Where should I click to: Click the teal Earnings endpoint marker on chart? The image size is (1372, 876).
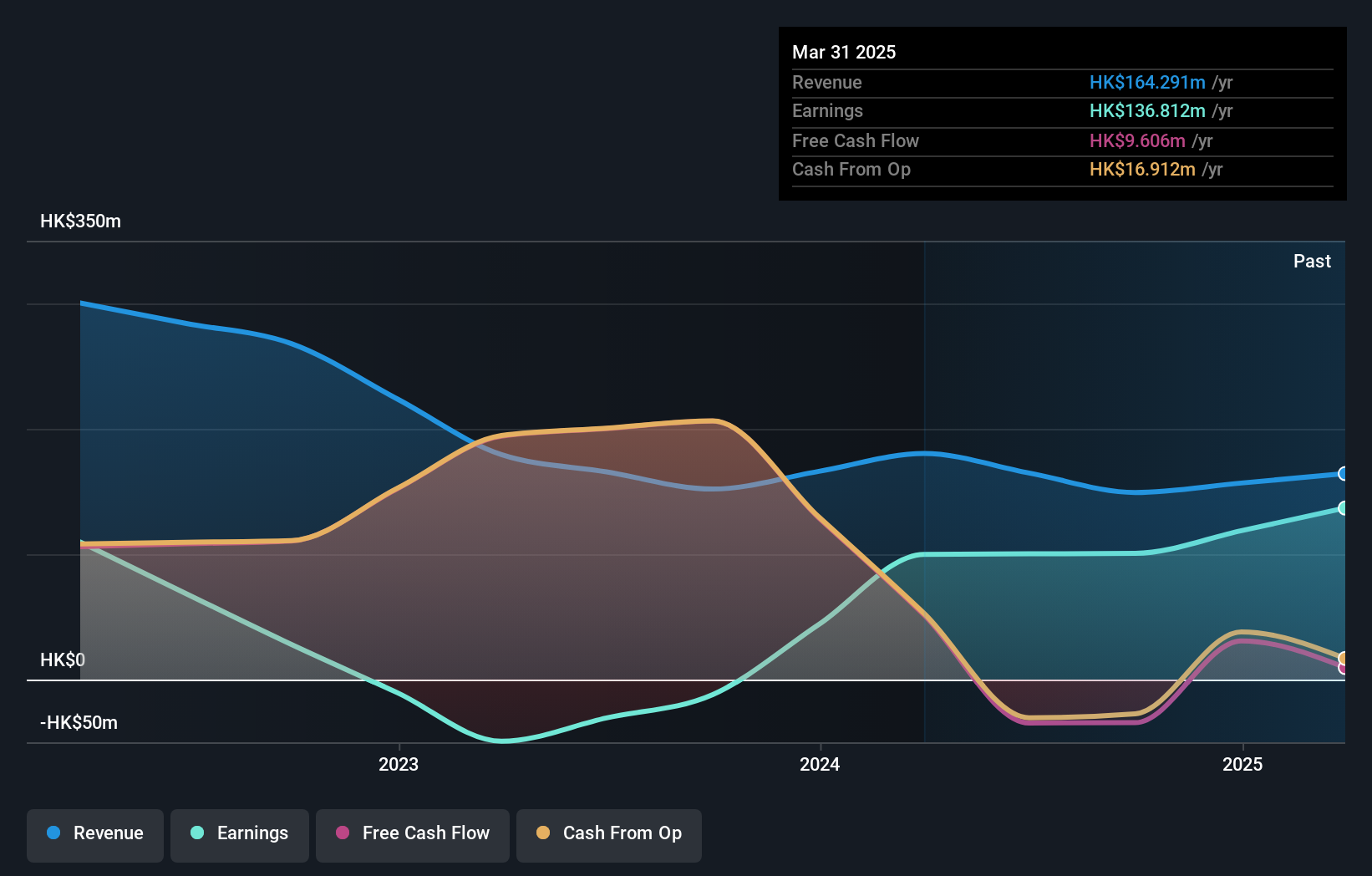tap(1343, 508)
